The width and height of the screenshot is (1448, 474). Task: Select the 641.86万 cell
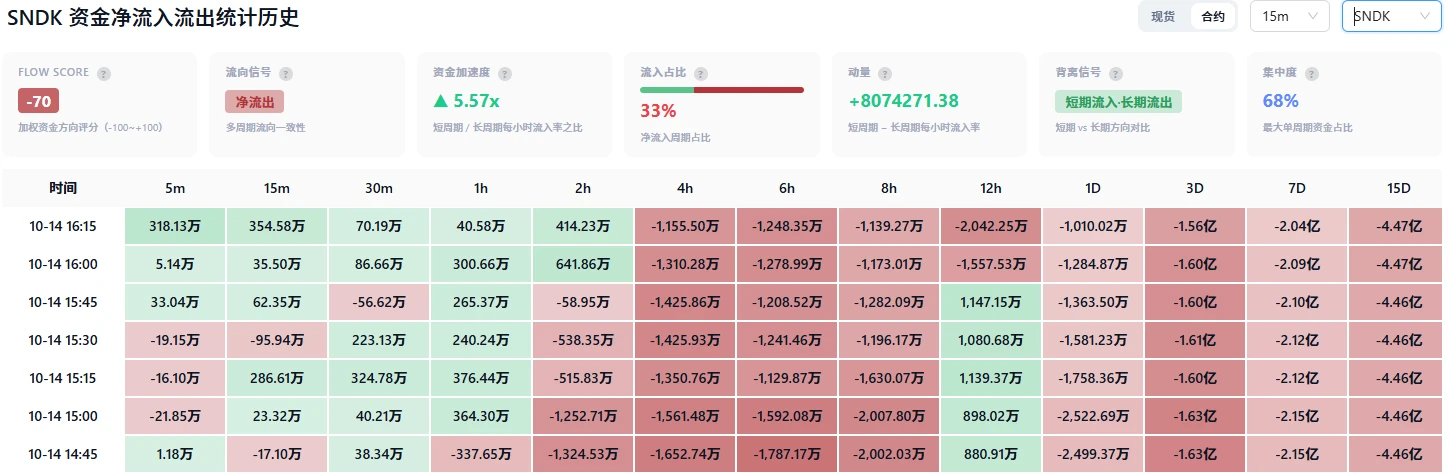583,264
